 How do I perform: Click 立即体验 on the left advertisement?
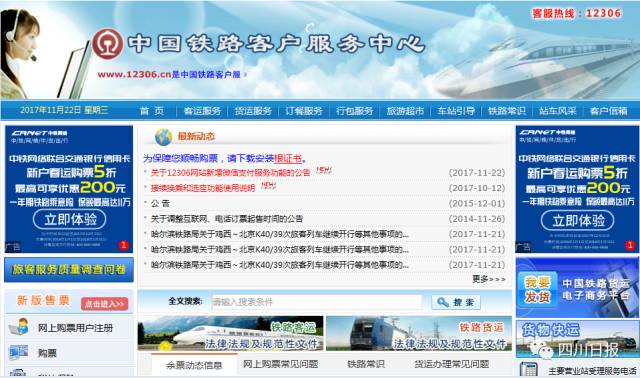tap(69, 220)
